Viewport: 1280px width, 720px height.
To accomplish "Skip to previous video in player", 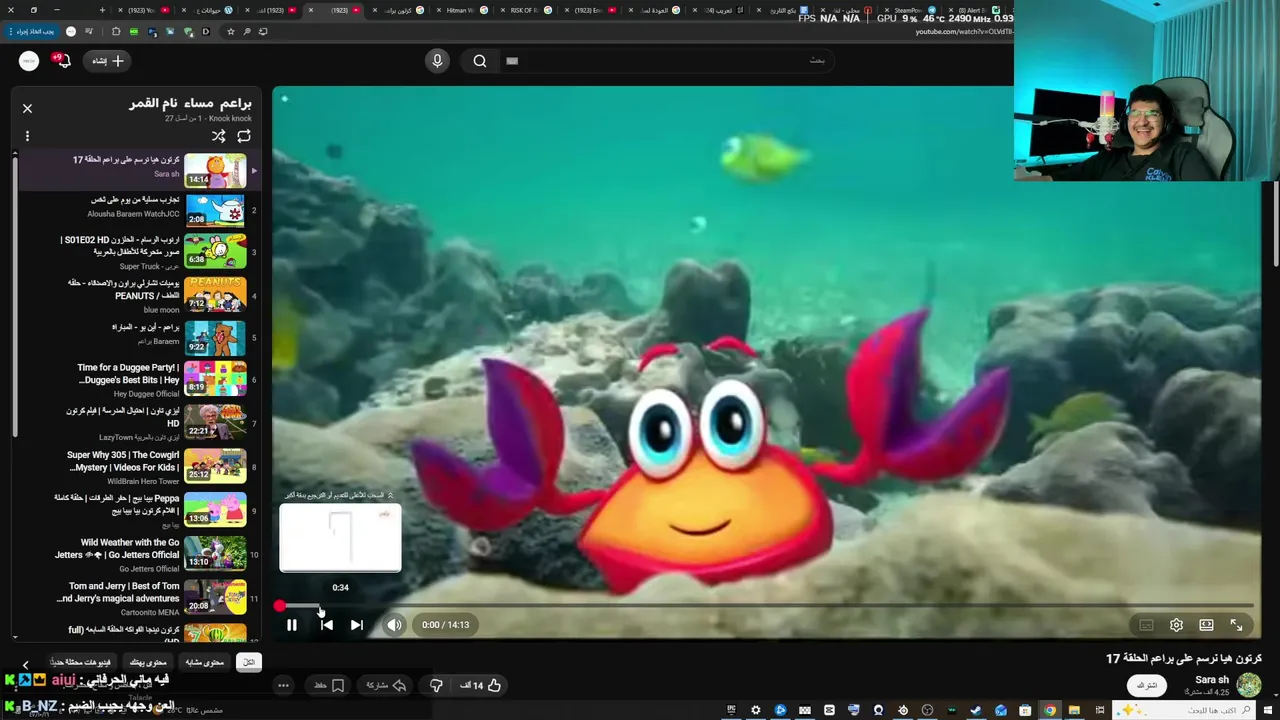I will pos(326,625).
